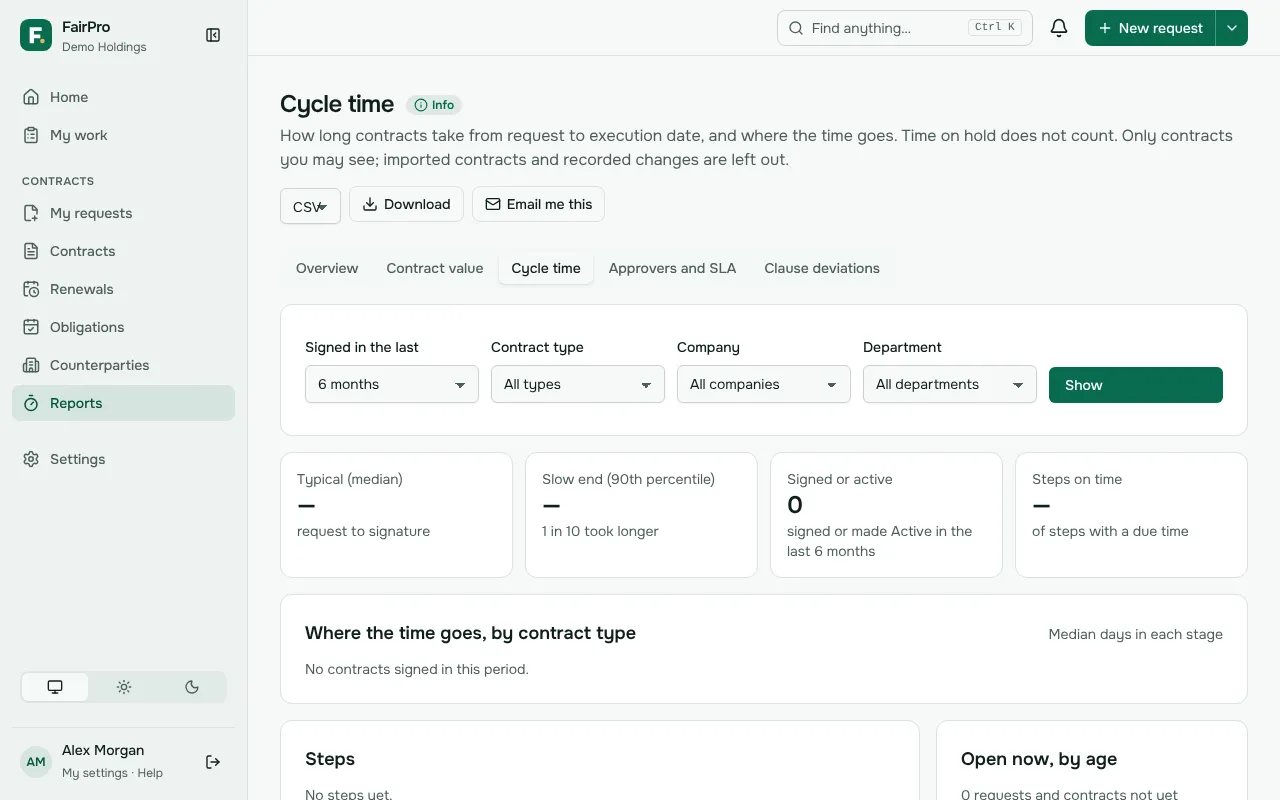The height and width of the screenshot is (800, 1280).
Task: Expand the Company filter dropdown
Action: tap(764, 384)
